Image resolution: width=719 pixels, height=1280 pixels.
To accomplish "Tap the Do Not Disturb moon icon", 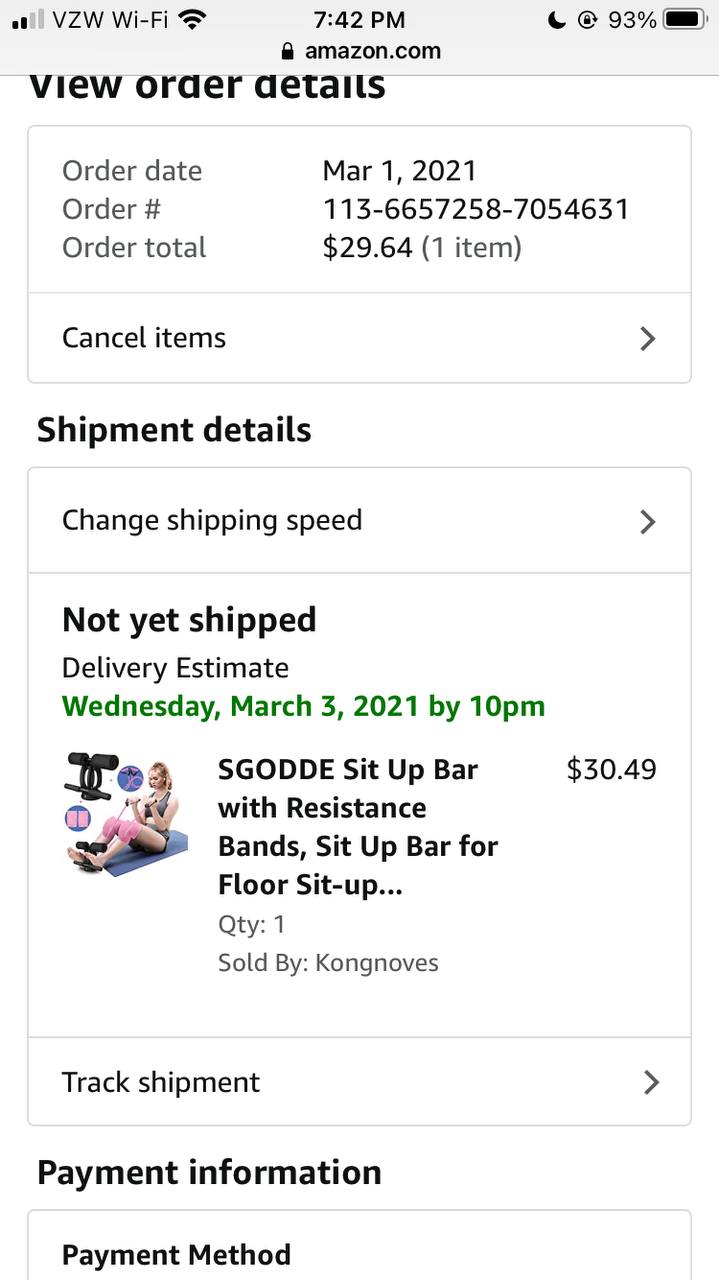I will tap(557, 19).
